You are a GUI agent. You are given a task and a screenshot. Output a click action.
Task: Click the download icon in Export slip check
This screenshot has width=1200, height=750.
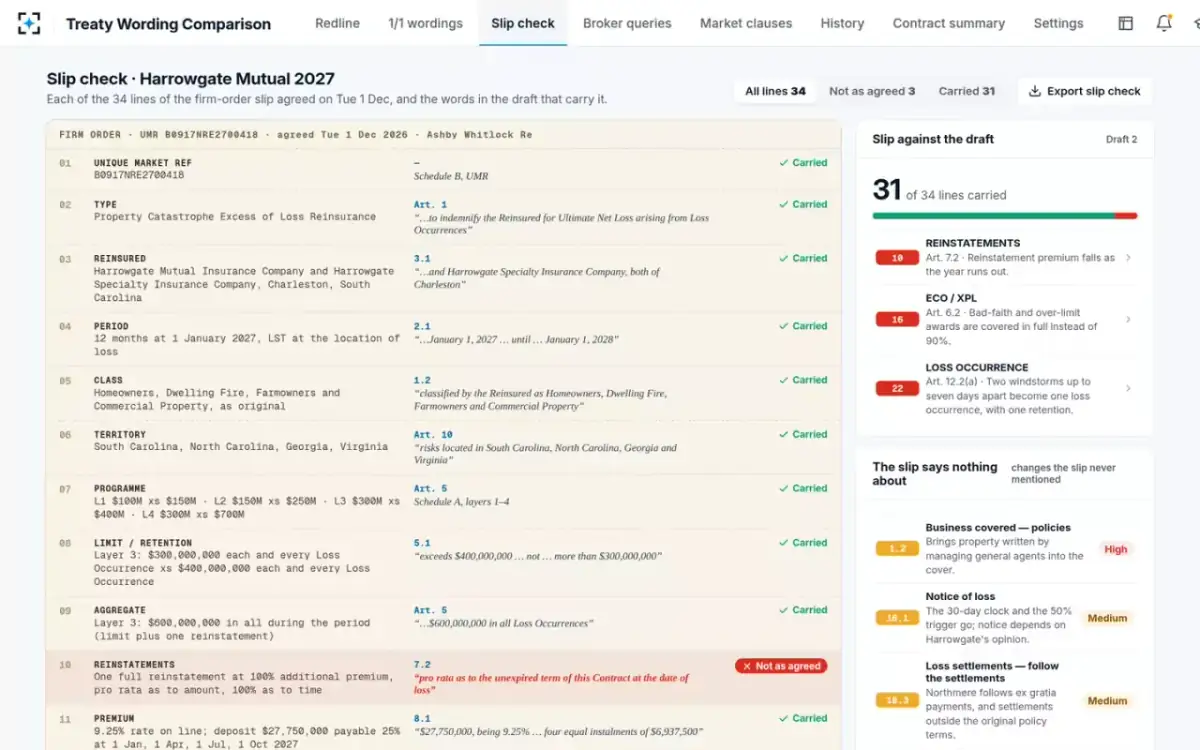(1035, 91)
